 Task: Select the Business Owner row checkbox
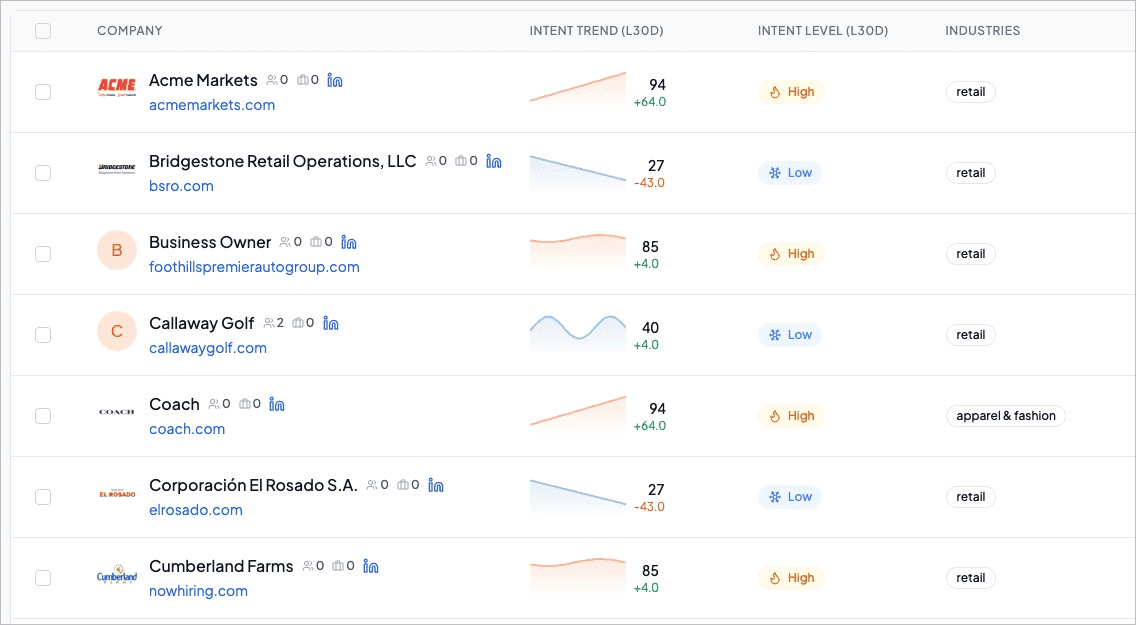click(43, 254)
